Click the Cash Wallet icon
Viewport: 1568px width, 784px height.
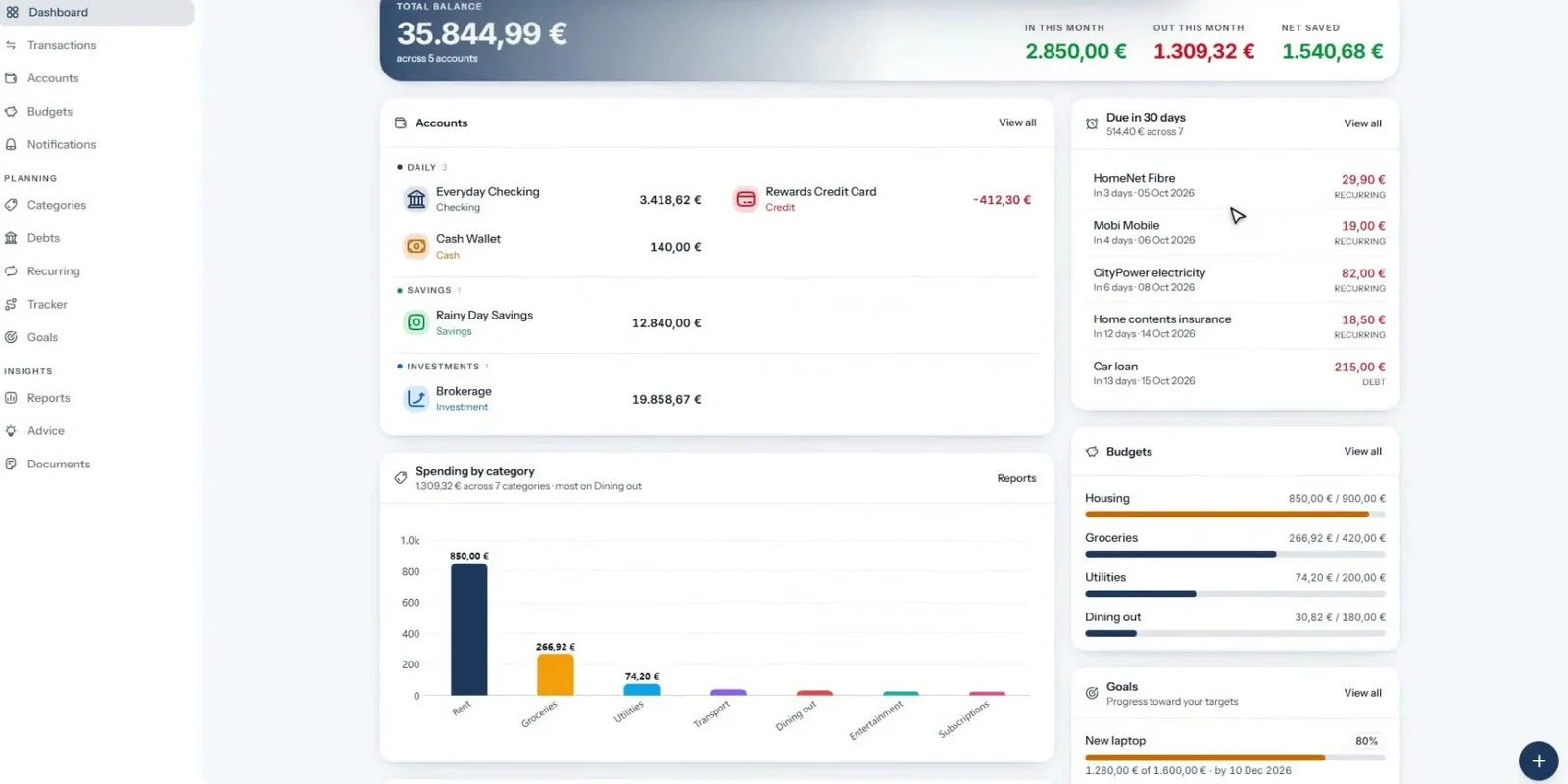416,246
